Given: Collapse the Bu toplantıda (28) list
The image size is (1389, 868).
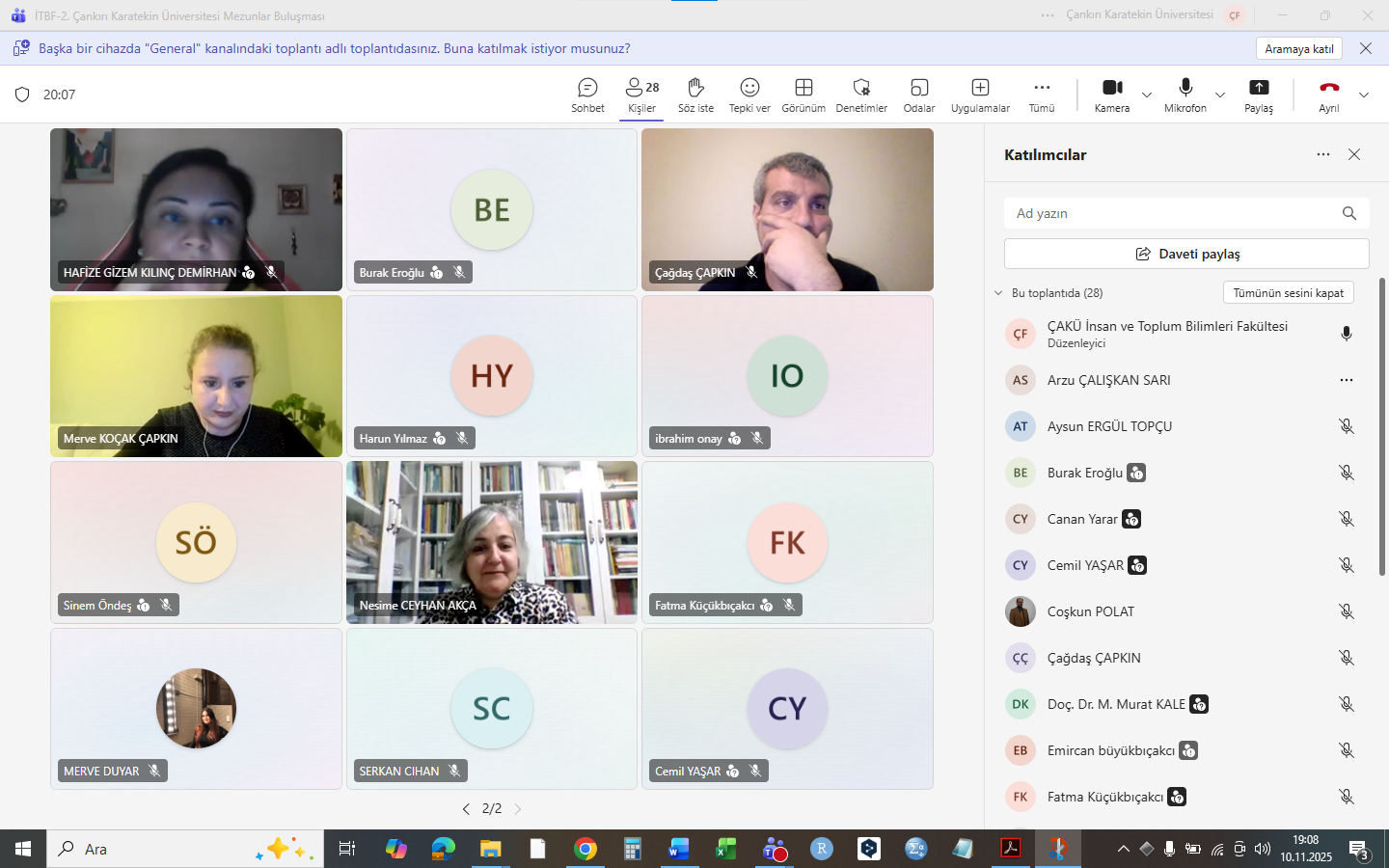Looking at the screenshot, I should pyautogui.click(x=998, y=293).
